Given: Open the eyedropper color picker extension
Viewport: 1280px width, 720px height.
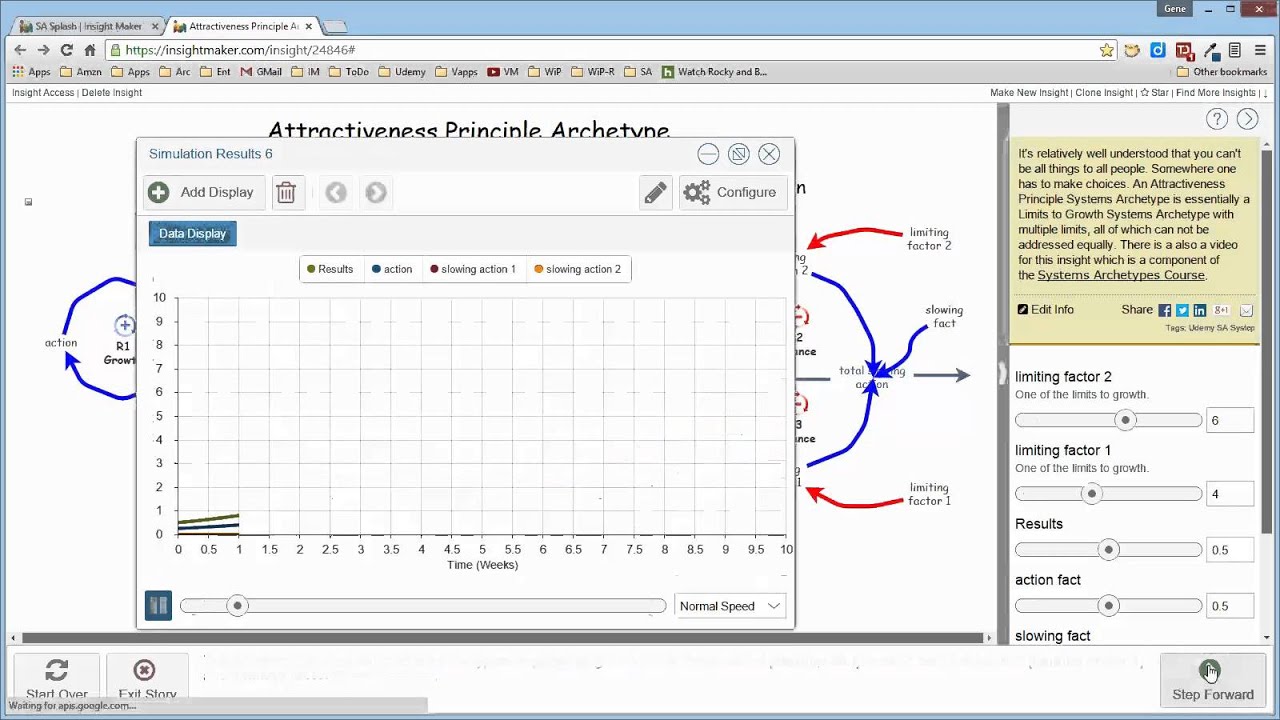Looking at the screenshot, I should click(x=1210, y=50).
